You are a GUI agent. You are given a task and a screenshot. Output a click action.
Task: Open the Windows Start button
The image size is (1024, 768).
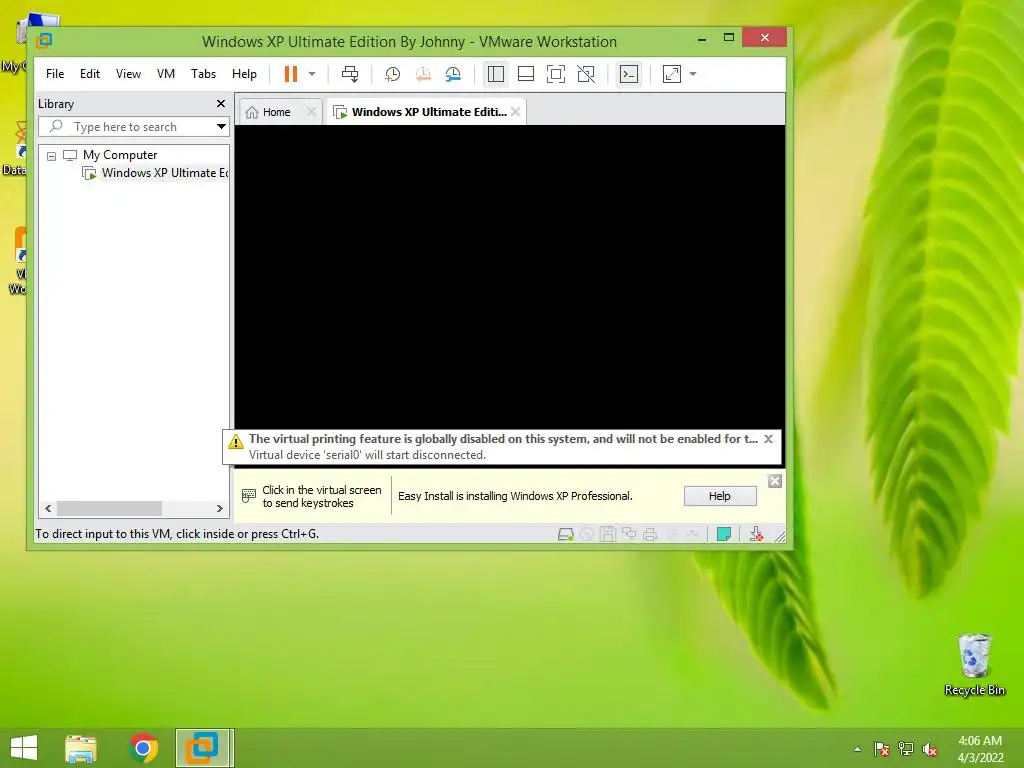tap(24, 748)
